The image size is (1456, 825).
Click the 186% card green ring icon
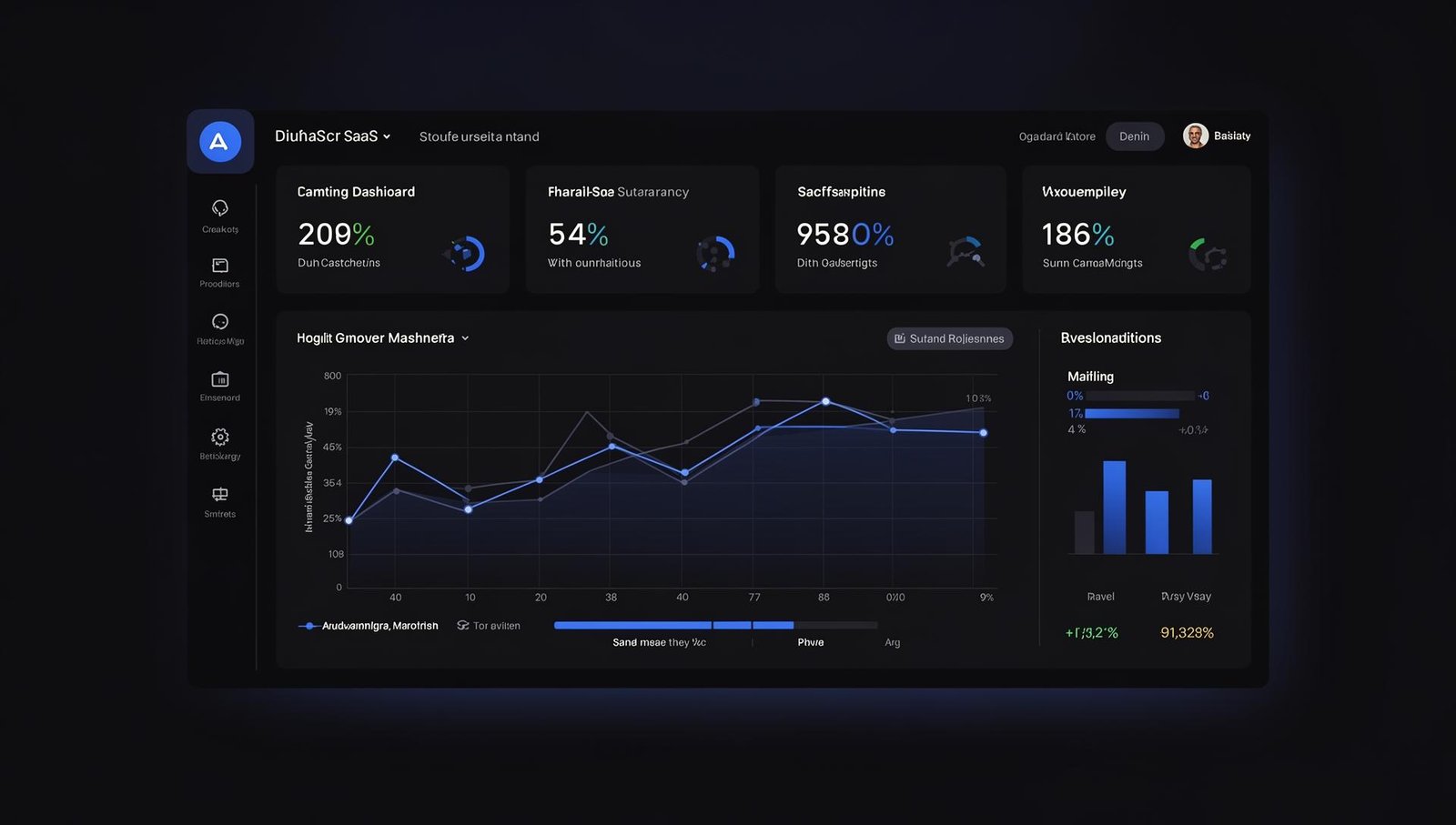[x=1208, y=255]
